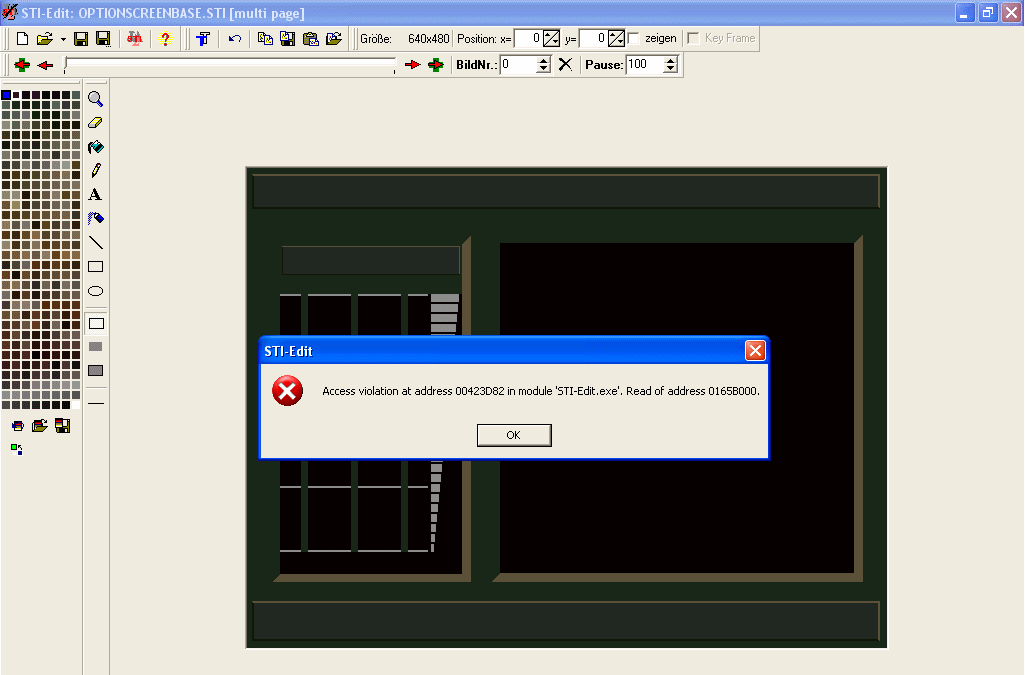This screenshot has height=675, width=1025.
Task: Pick the paint bucket fill tool
Action: click(x=96, y=147)
